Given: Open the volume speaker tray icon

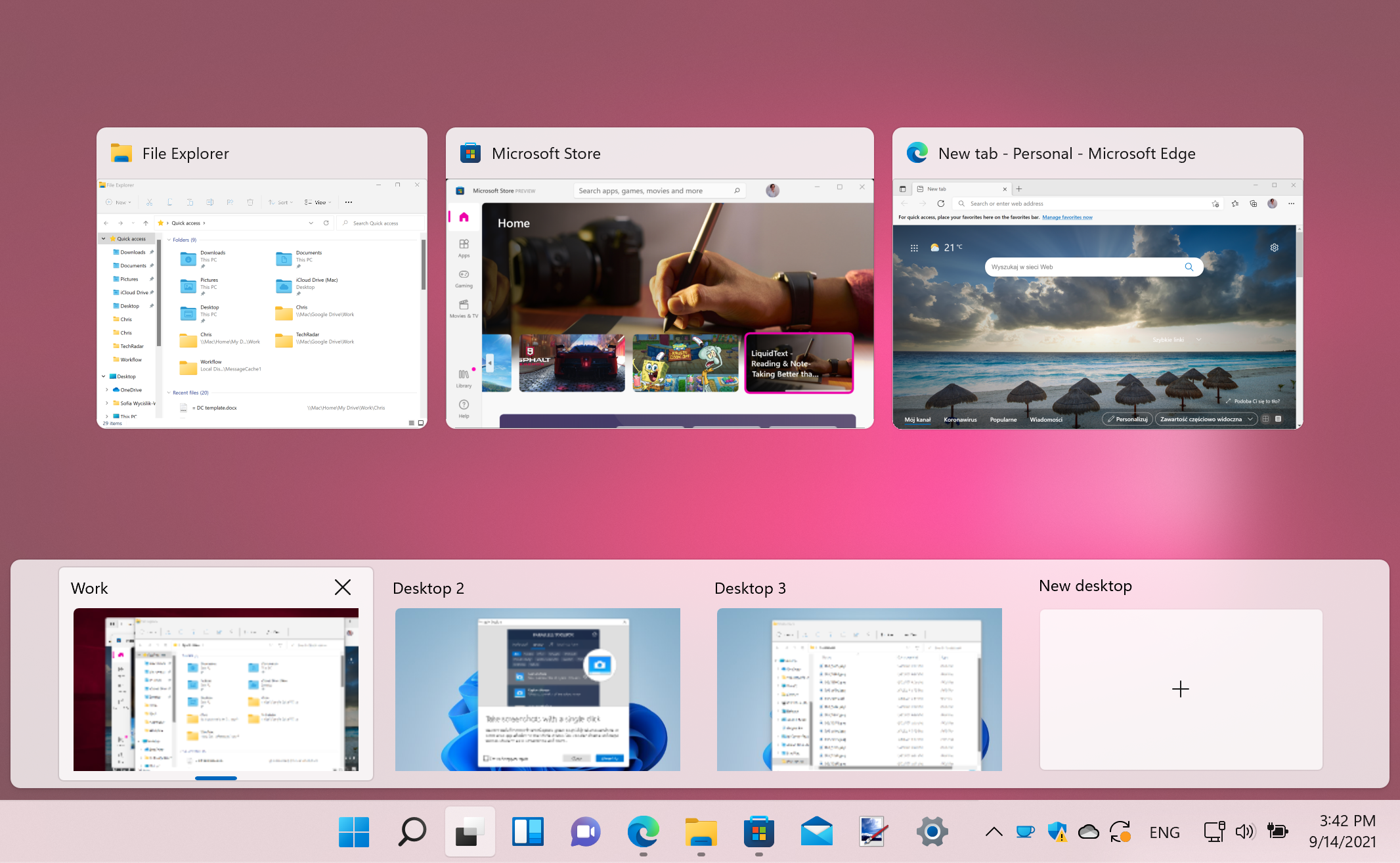Looking at the screenshot, I should pyautogui.click(x=1244, y=832).
